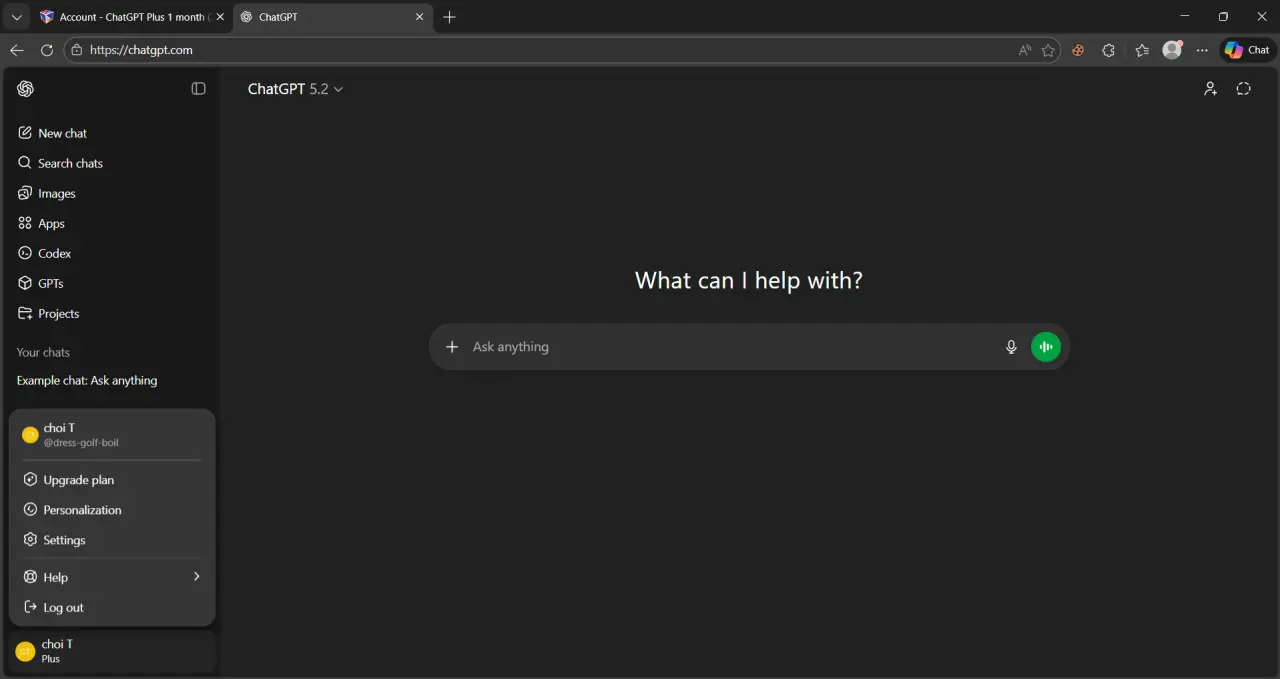1280x679 pixels.
Task: Open browser Settings and more menu
Action: 1202,50
